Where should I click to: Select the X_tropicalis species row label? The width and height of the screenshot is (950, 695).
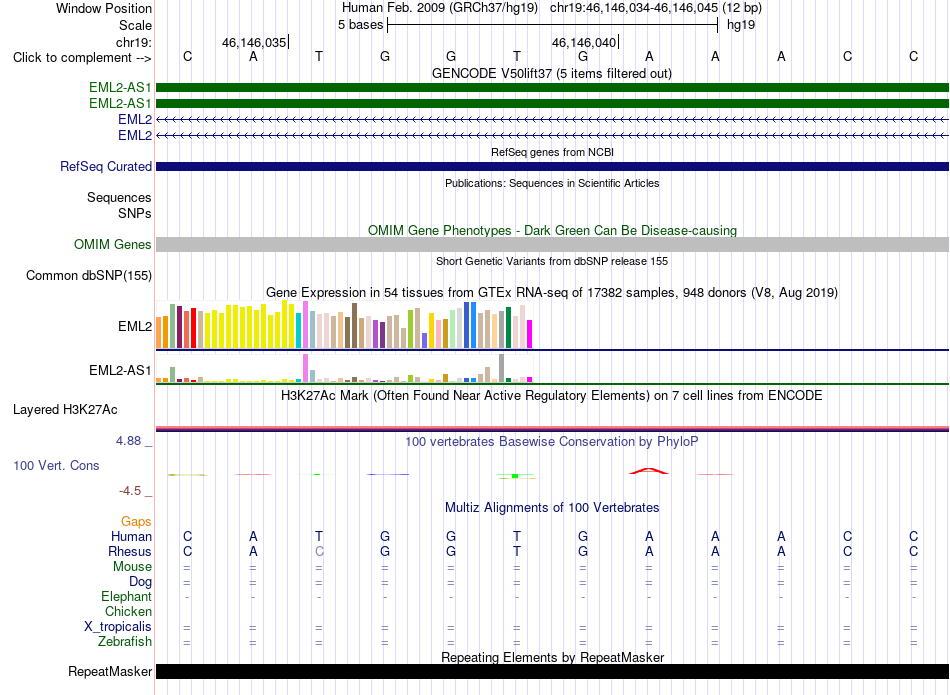[118, 627]
